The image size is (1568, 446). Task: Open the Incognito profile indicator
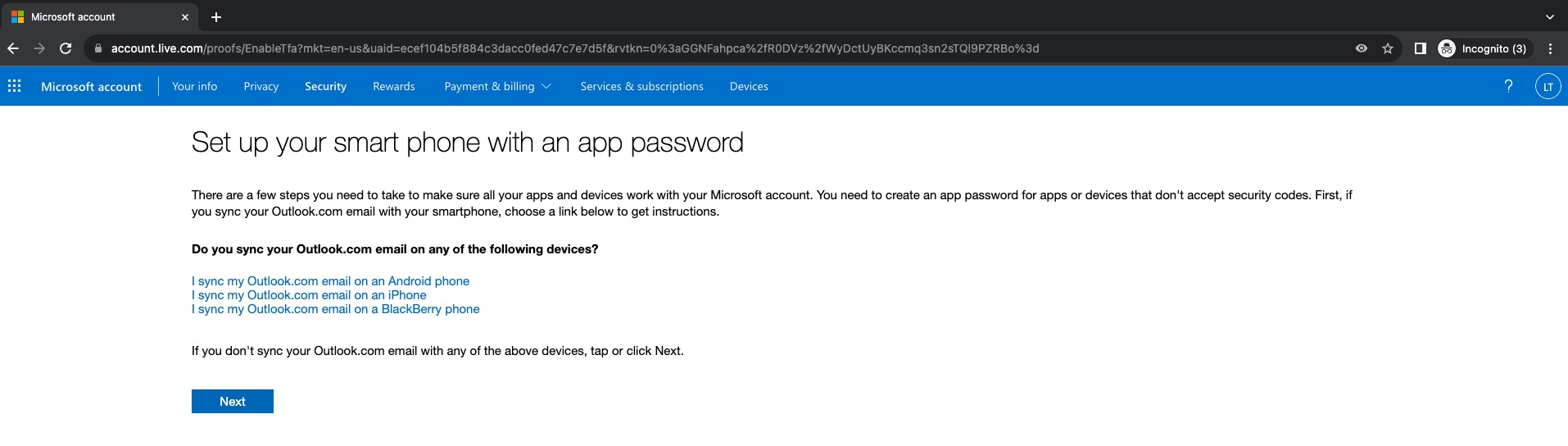(1483, 48)
